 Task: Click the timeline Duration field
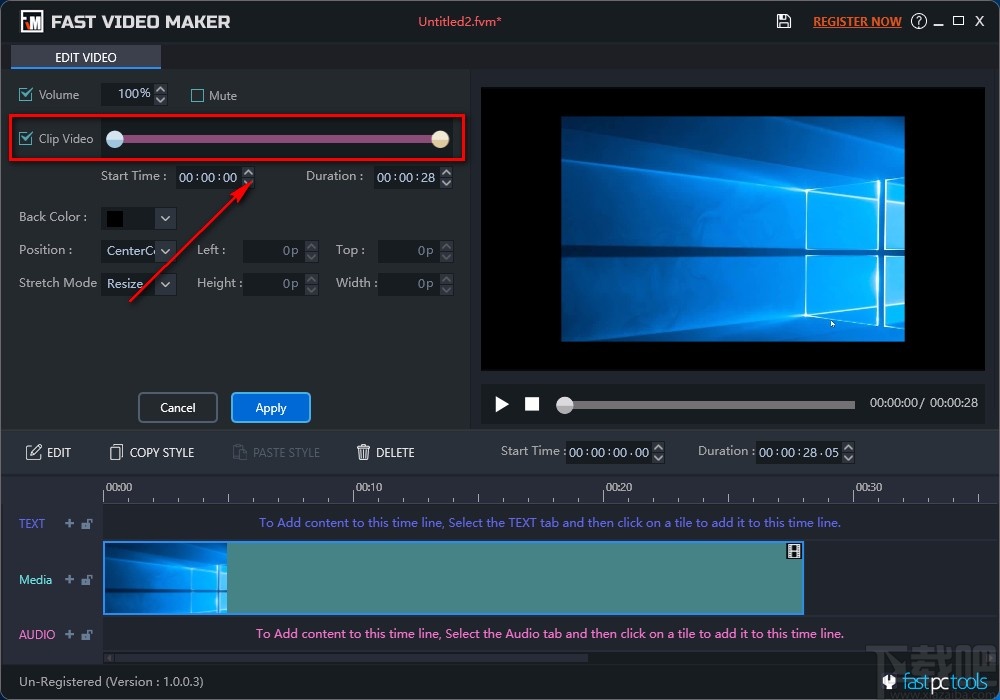(x=798, y=453)
